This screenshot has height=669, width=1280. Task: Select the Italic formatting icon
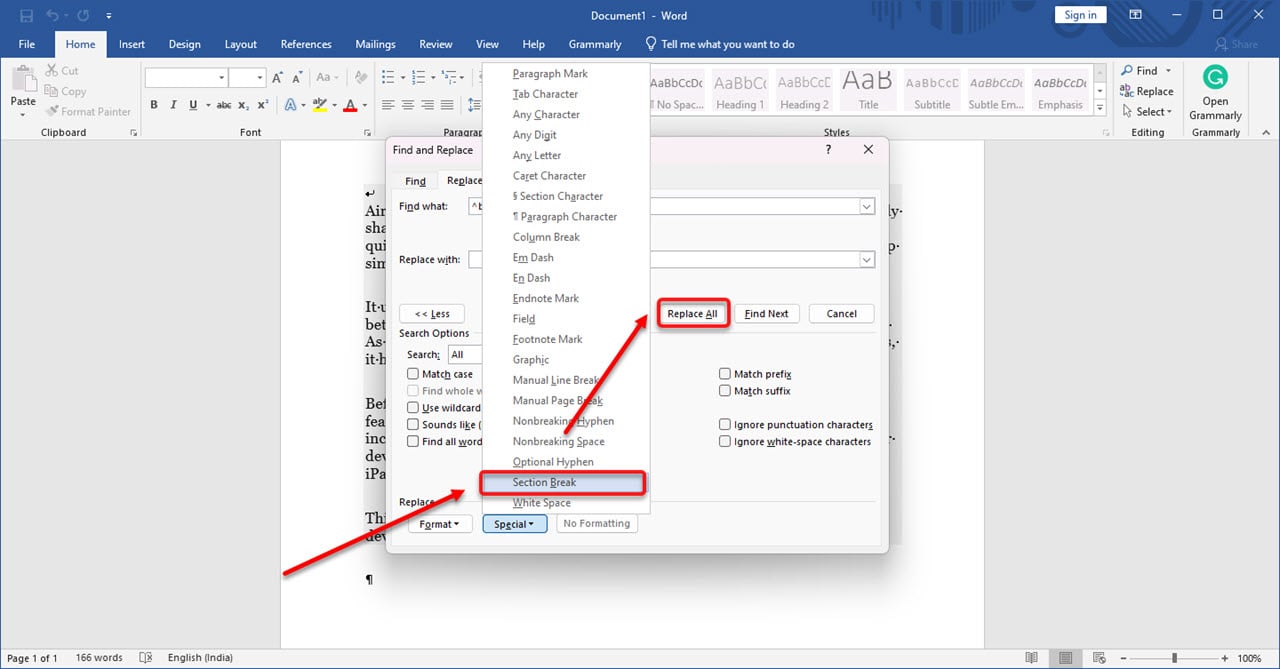click(x=174, y=104)
